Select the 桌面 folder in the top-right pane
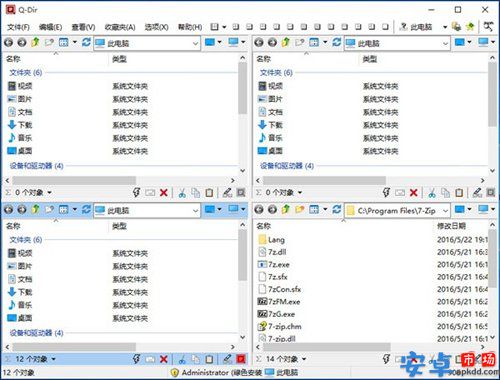The image size is (500, 380). (270, 151)
